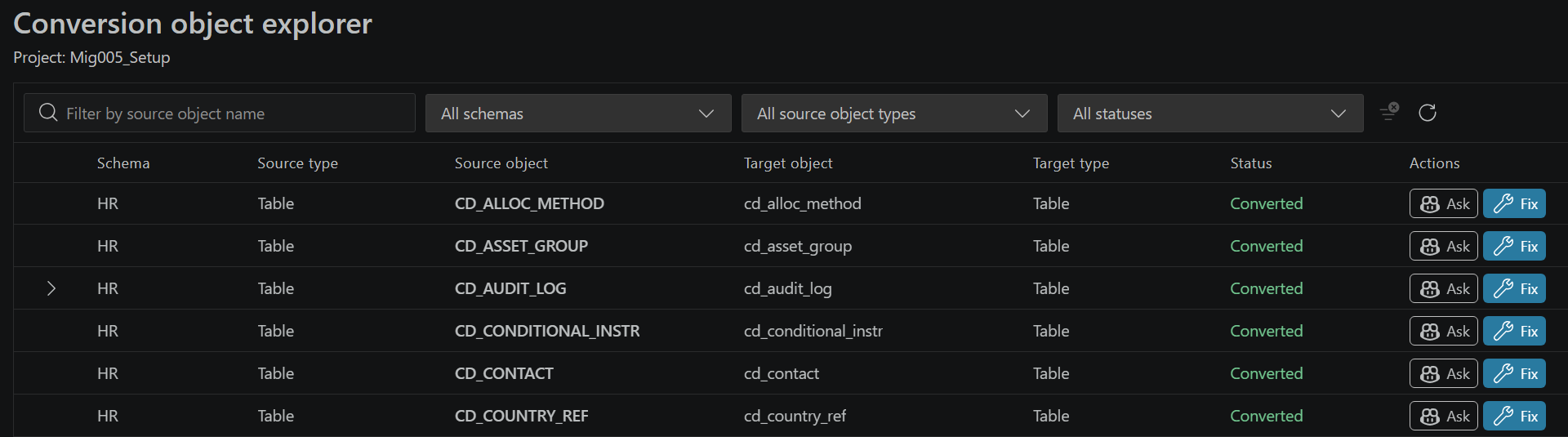Click the clear filters icon

(1389, 112)
